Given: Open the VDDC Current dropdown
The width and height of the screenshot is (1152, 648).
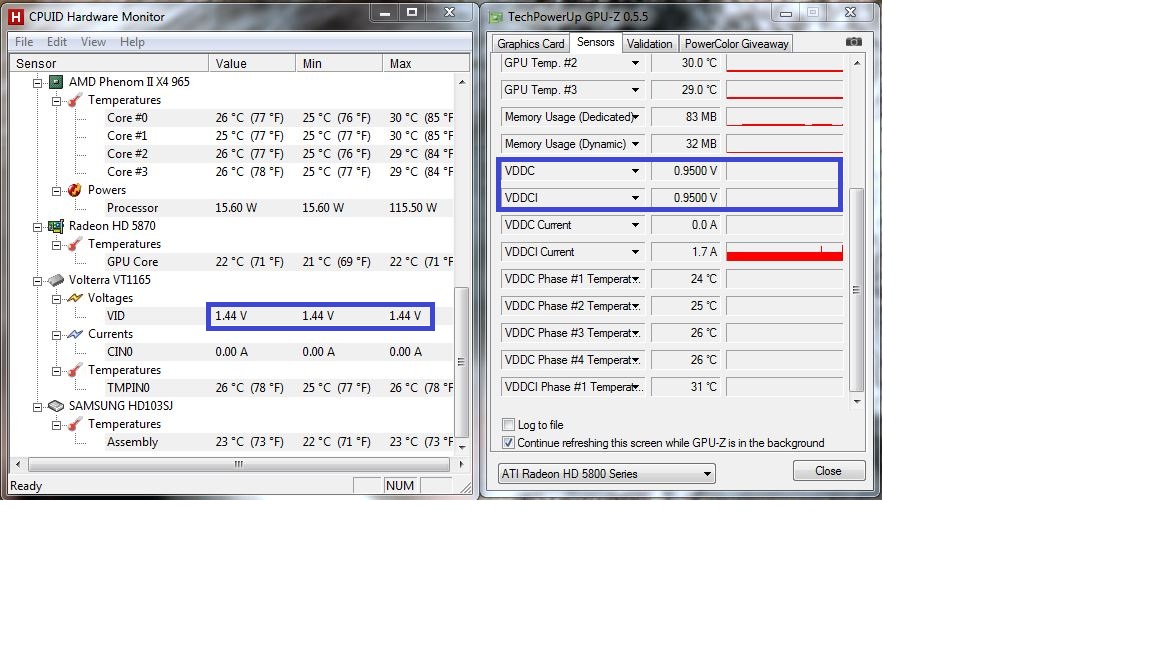Looking at the screenshot, I should [x=635, y=225].
